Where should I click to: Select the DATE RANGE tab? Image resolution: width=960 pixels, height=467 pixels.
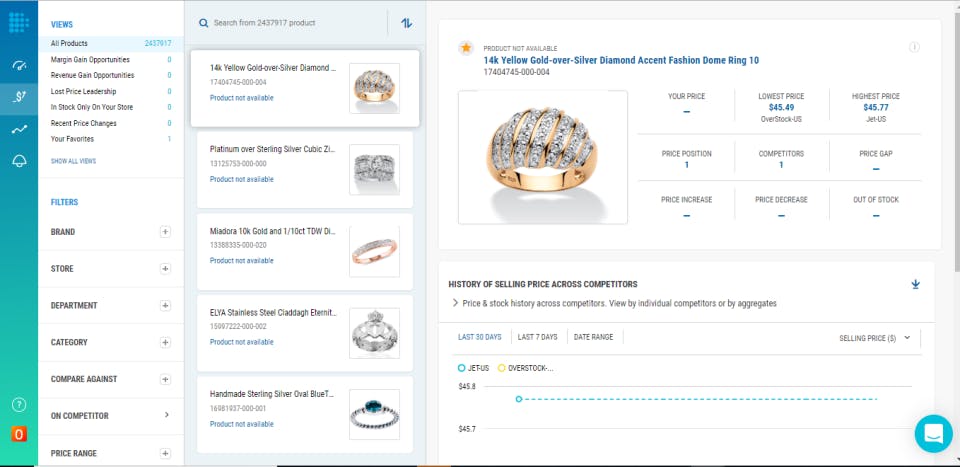[593, 337]
